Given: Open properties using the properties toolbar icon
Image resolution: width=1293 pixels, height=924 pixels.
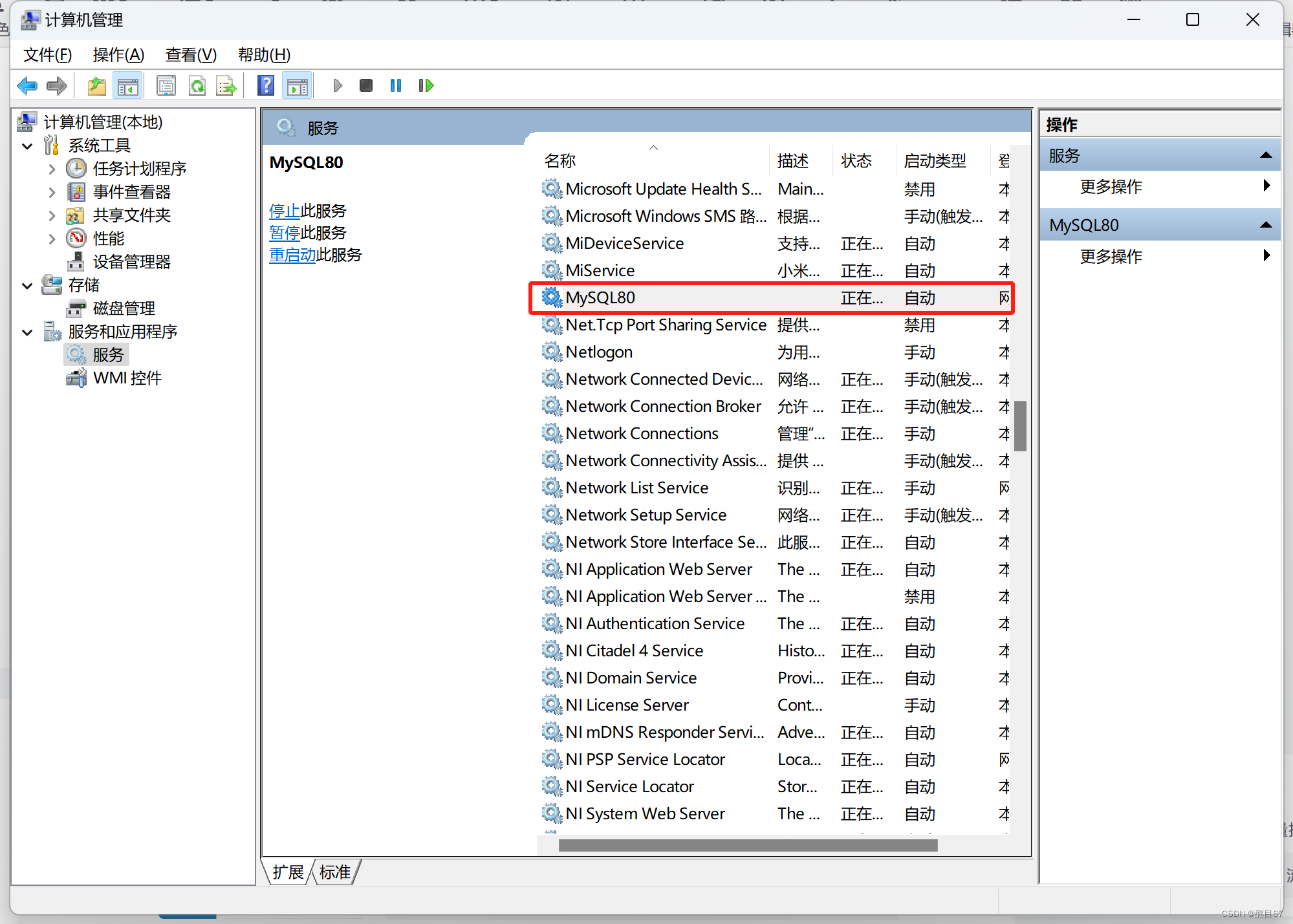Looking at the screenshot, I should click(x=166, y=85).
